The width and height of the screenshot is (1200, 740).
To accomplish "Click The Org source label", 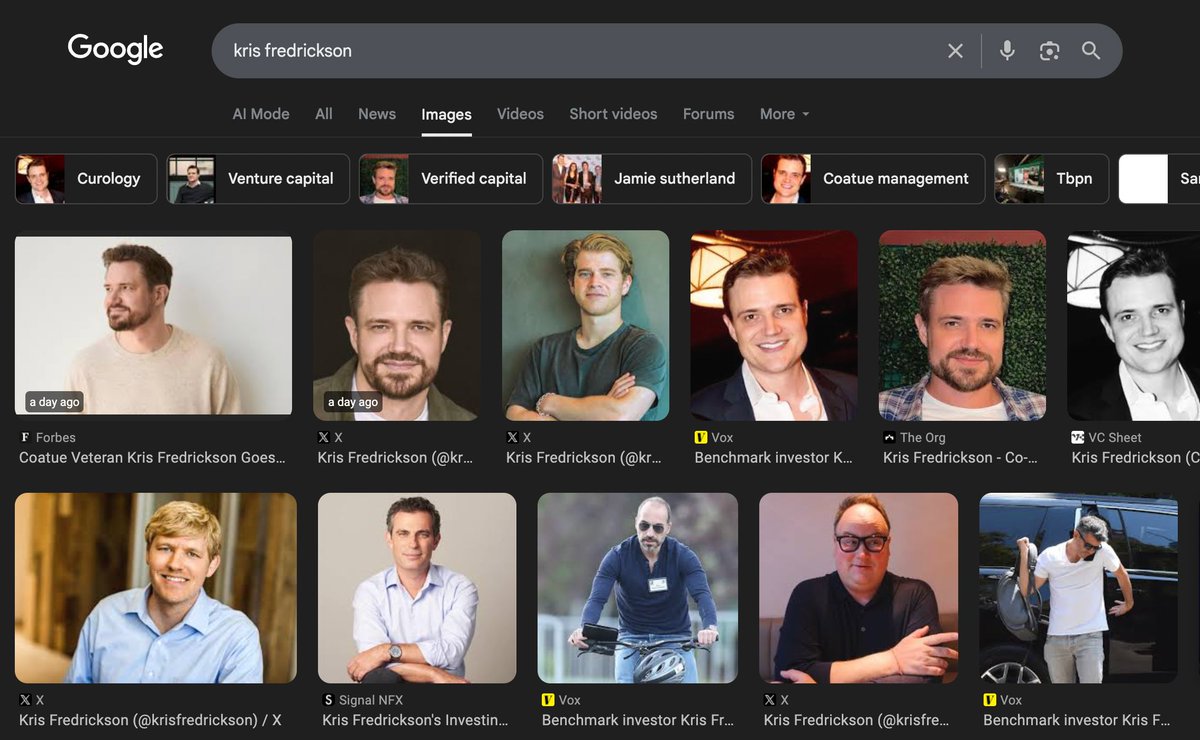I will pyautogui.click(x=922, y=438).
